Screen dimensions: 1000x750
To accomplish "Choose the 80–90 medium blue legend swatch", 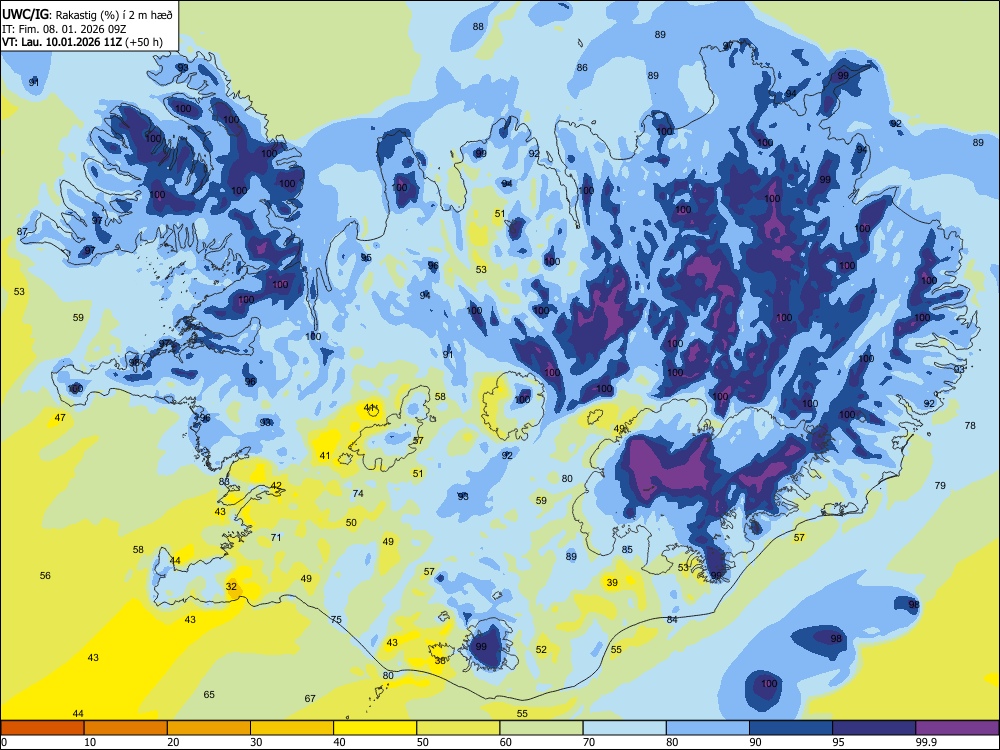I will [x=708, y=728].
